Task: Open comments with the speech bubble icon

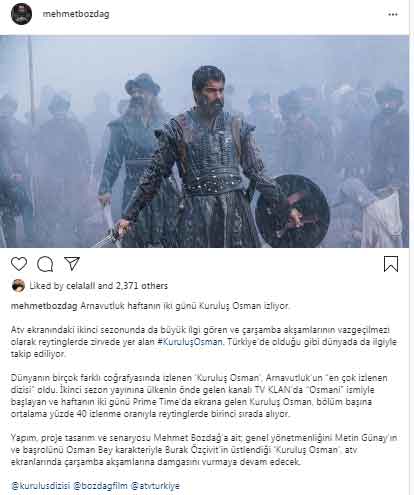Action: [45, 264]
